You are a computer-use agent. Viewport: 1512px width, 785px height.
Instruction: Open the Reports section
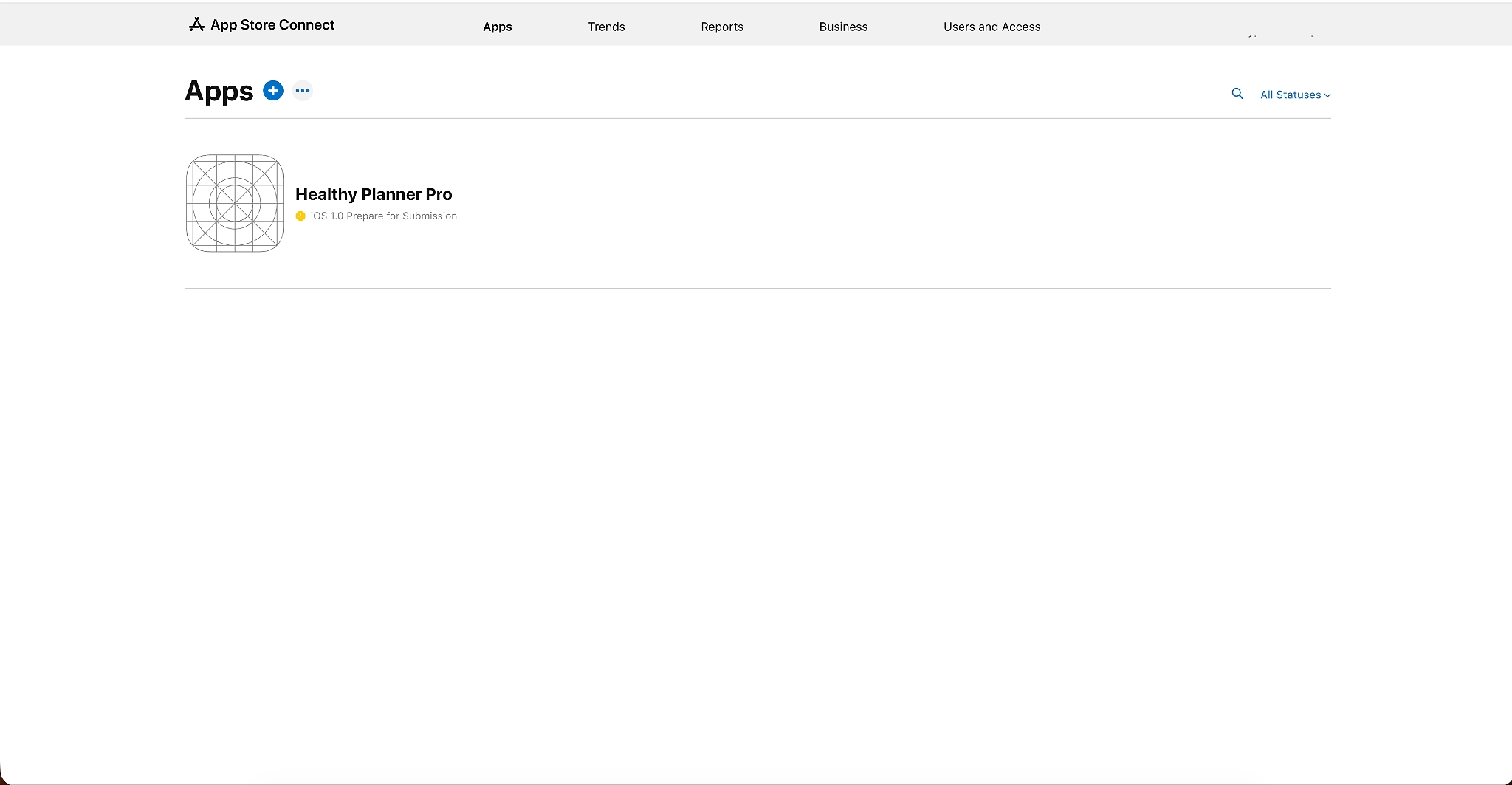722,27
